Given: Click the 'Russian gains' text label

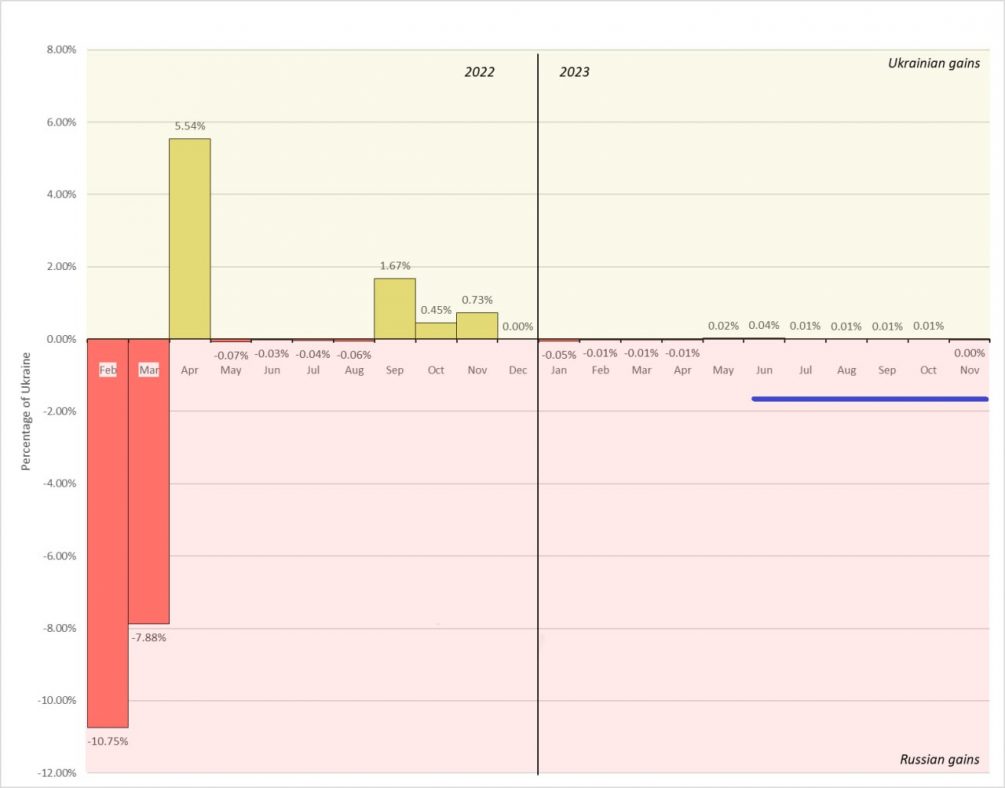Looking at the screenshot, I should click(x=939, y=760).
